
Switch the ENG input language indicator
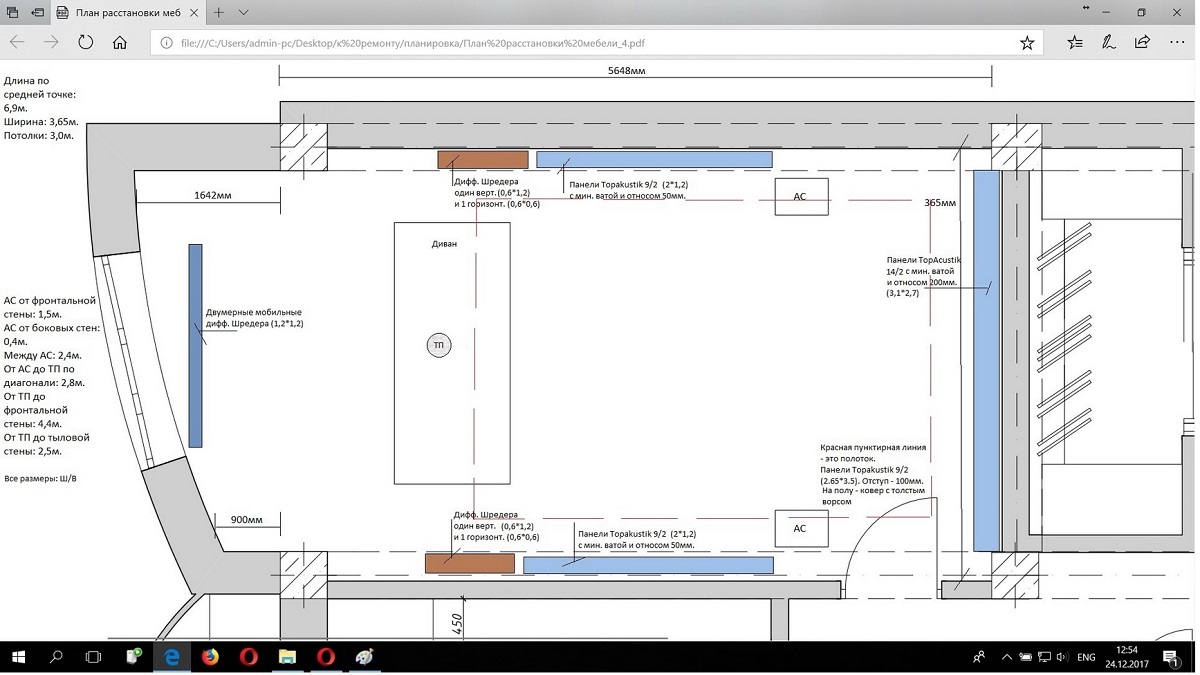point(1086,657)
